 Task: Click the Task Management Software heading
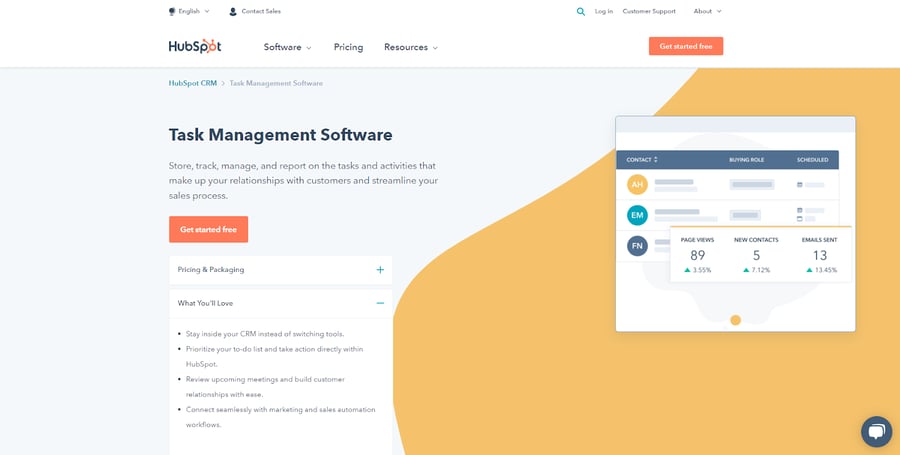tap(281, 135)
